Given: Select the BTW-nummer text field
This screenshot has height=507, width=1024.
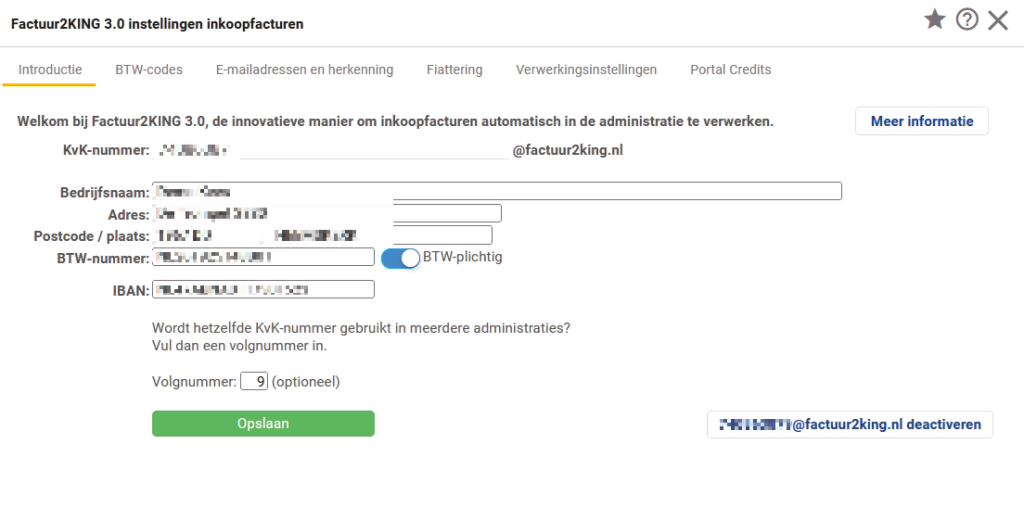Looking at the screenshot, I should 263,258.
